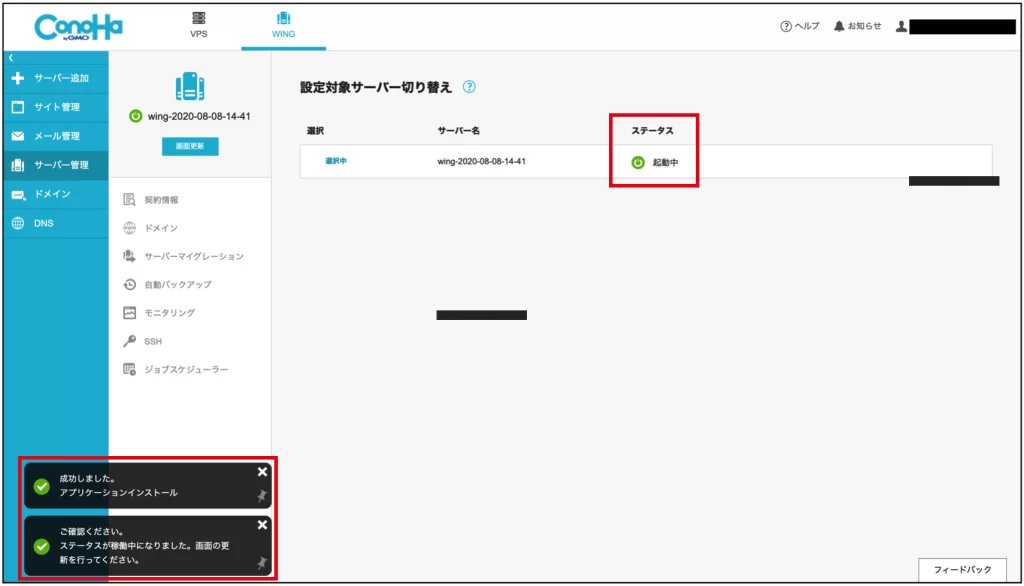The image size is (1024, 586).
Task: Open the ヘルプ help link
Action: coord(800,26)
